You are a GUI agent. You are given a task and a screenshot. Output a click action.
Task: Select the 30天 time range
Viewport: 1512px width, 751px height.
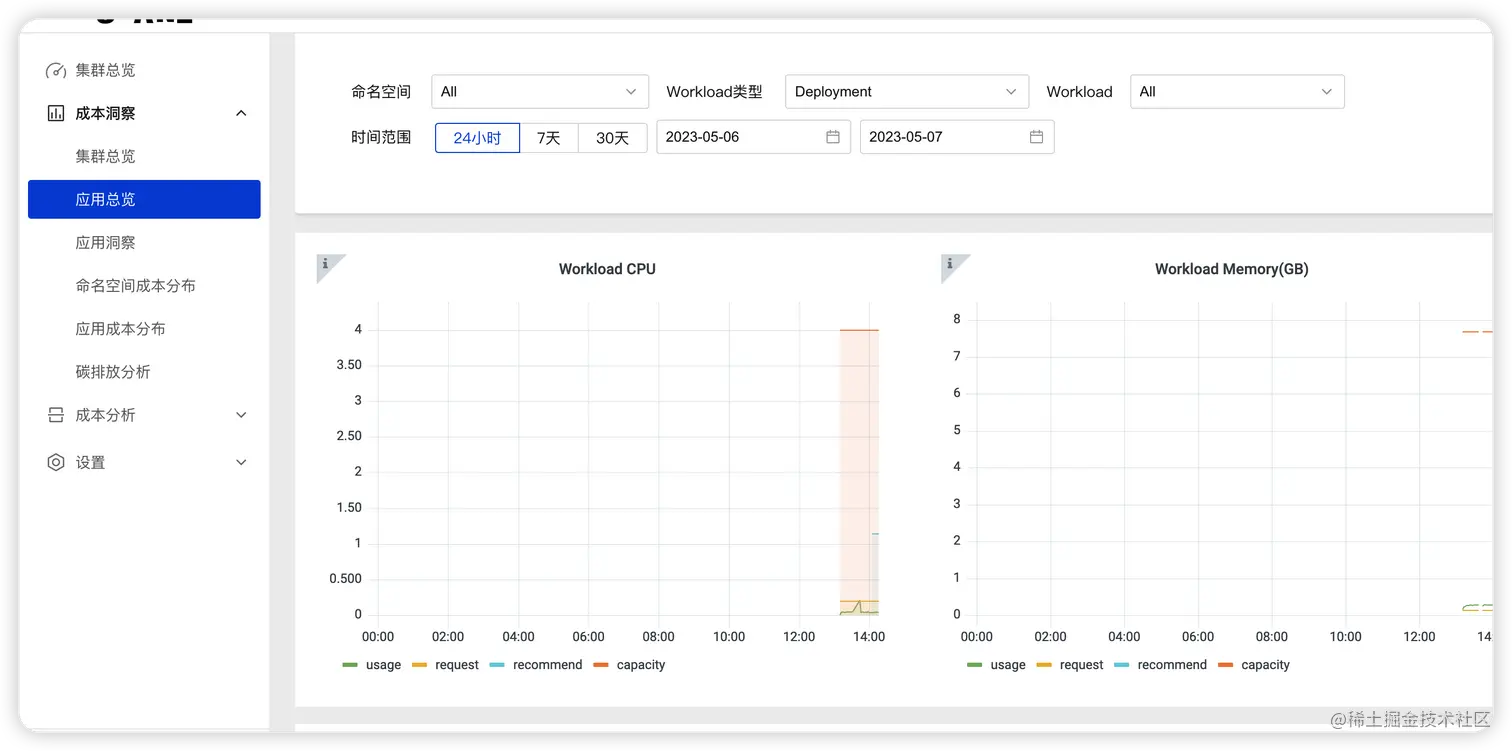tap(613, 138)
